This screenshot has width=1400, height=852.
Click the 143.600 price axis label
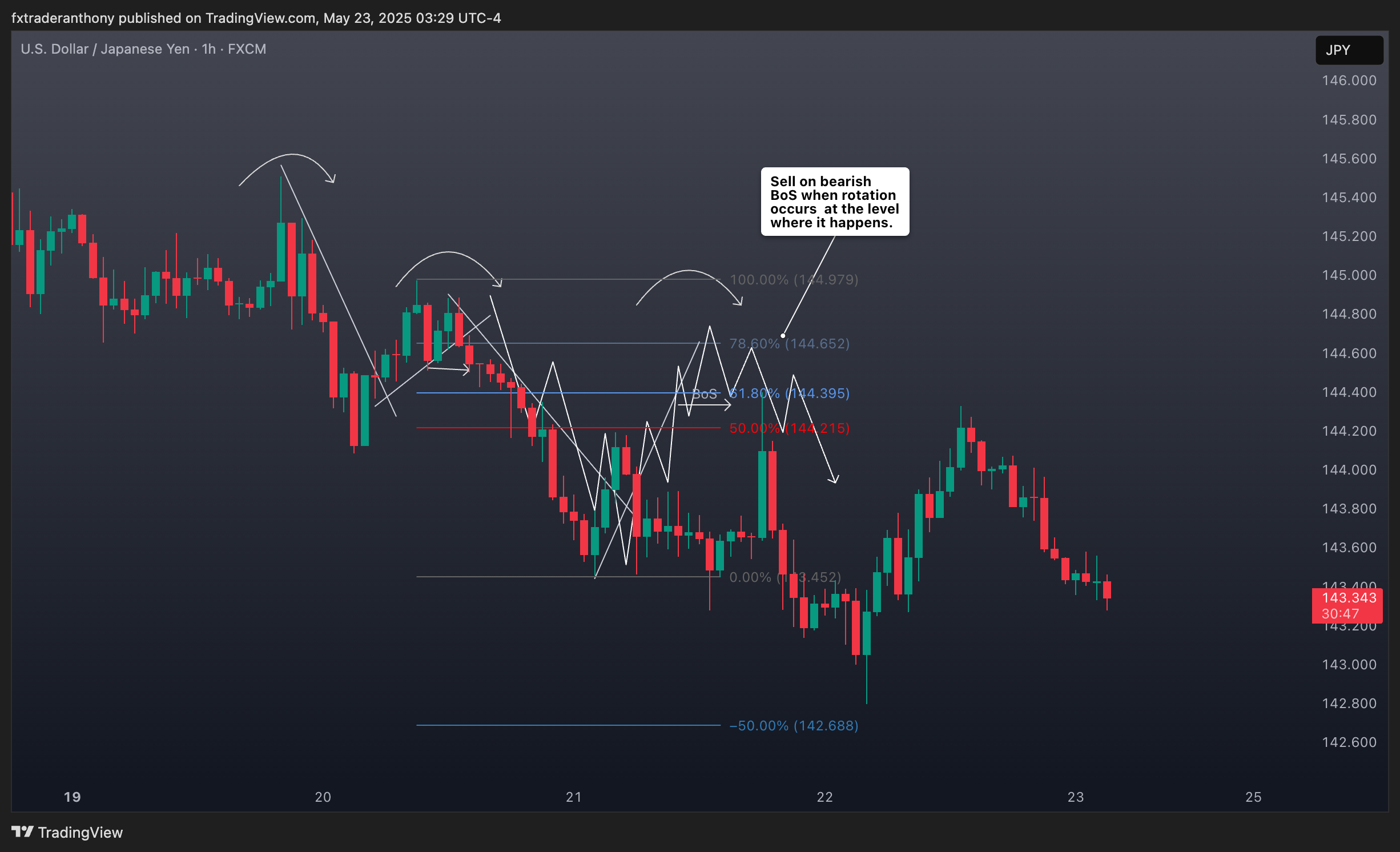(1349, 548)
